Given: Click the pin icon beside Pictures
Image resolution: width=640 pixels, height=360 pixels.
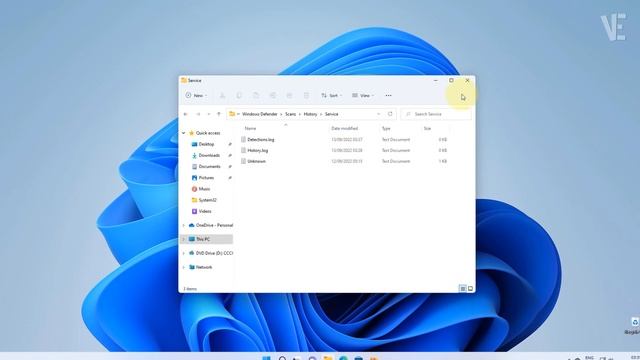Looking at the screenshot, I should (230, 178).
